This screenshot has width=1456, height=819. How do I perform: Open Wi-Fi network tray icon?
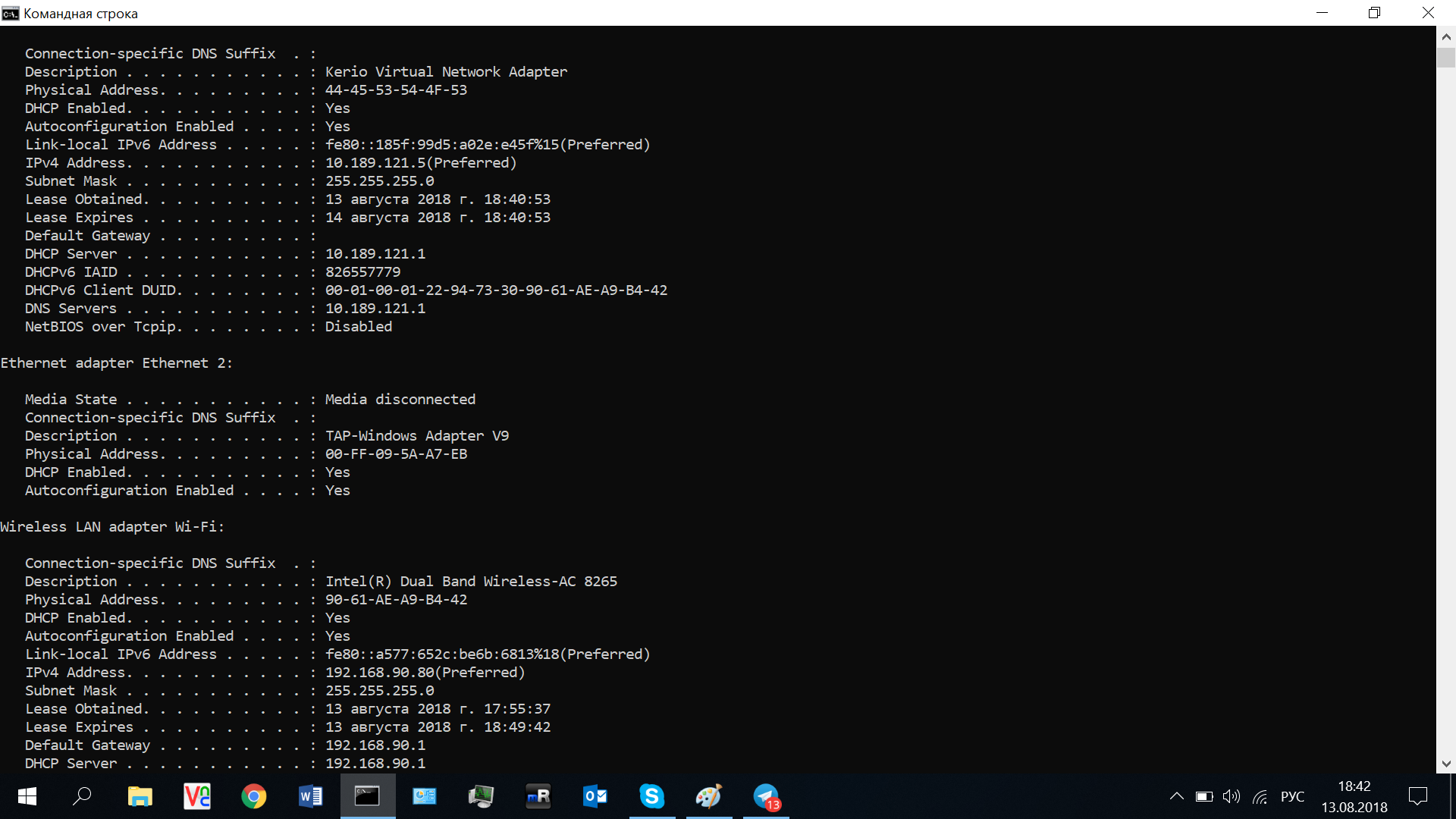[x=1260, y=796]
